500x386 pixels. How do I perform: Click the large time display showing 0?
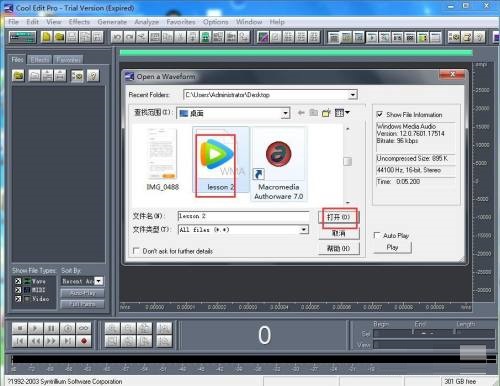(264, 335)
